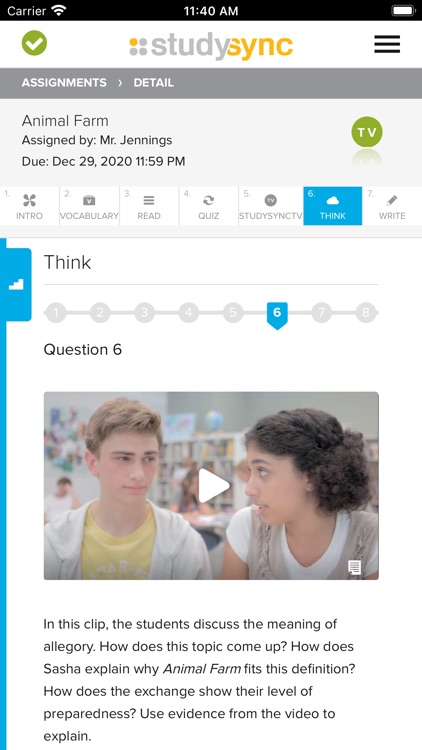422x750 pixels.
Task: Switch to the Read tab
Action: [x=149, y=206]
